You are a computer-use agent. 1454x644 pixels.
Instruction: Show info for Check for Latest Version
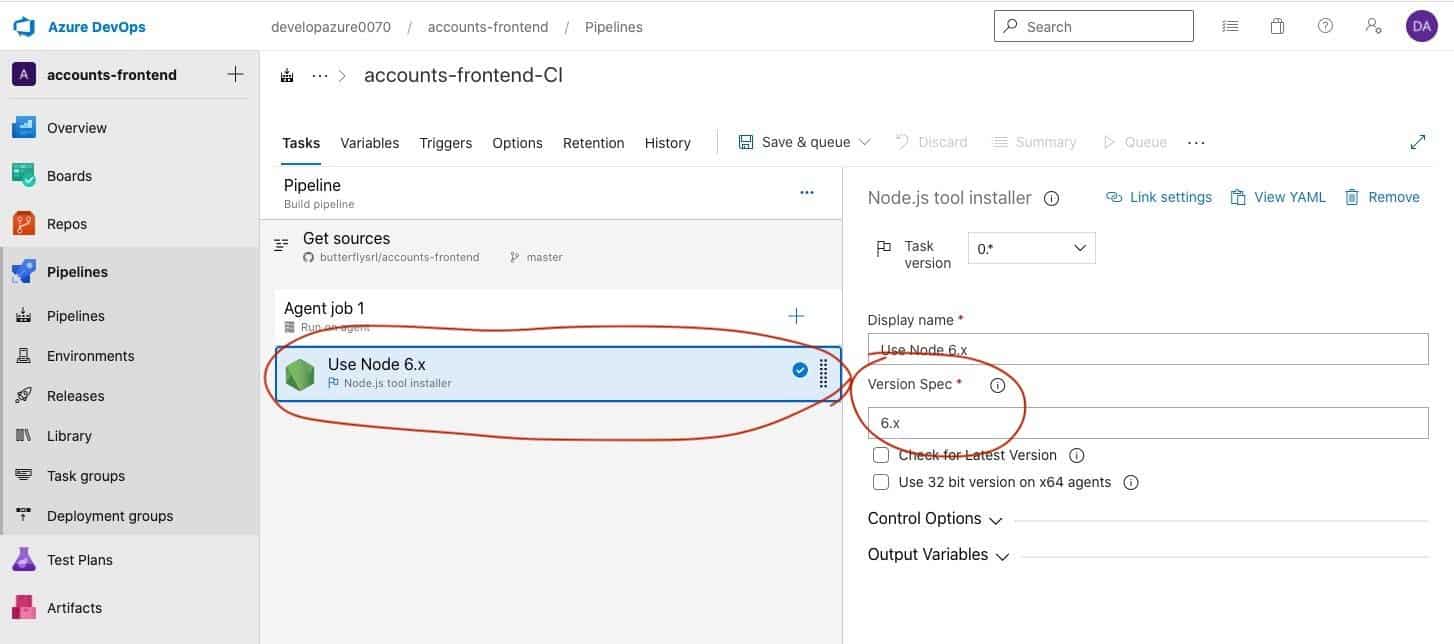pos(1076,455)
